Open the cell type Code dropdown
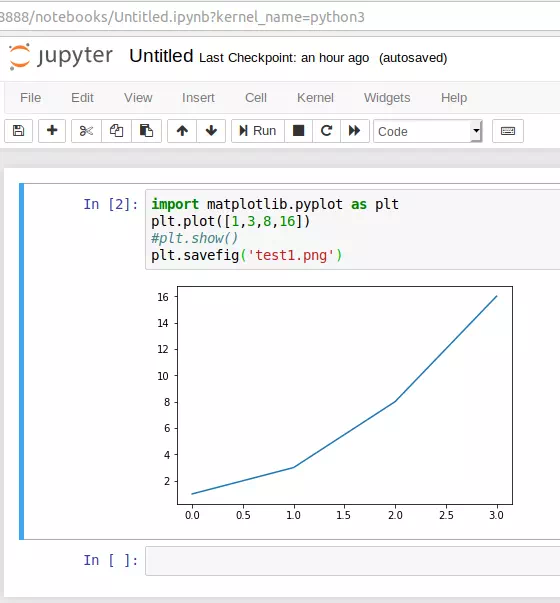The width and height of the screenshot is (560, 603). click(x=428, y=131)
